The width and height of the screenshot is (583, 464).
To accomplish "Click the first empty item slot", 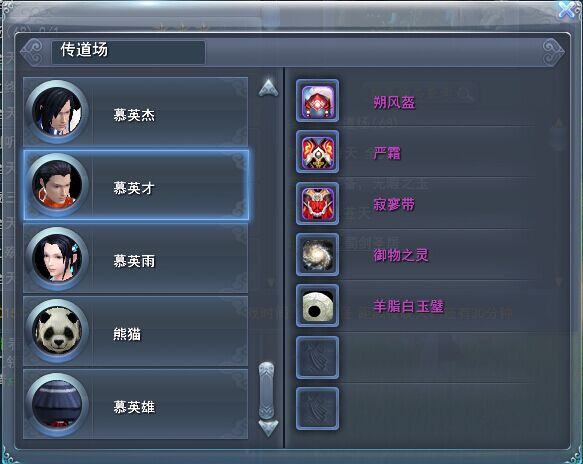I will point(318,357).
